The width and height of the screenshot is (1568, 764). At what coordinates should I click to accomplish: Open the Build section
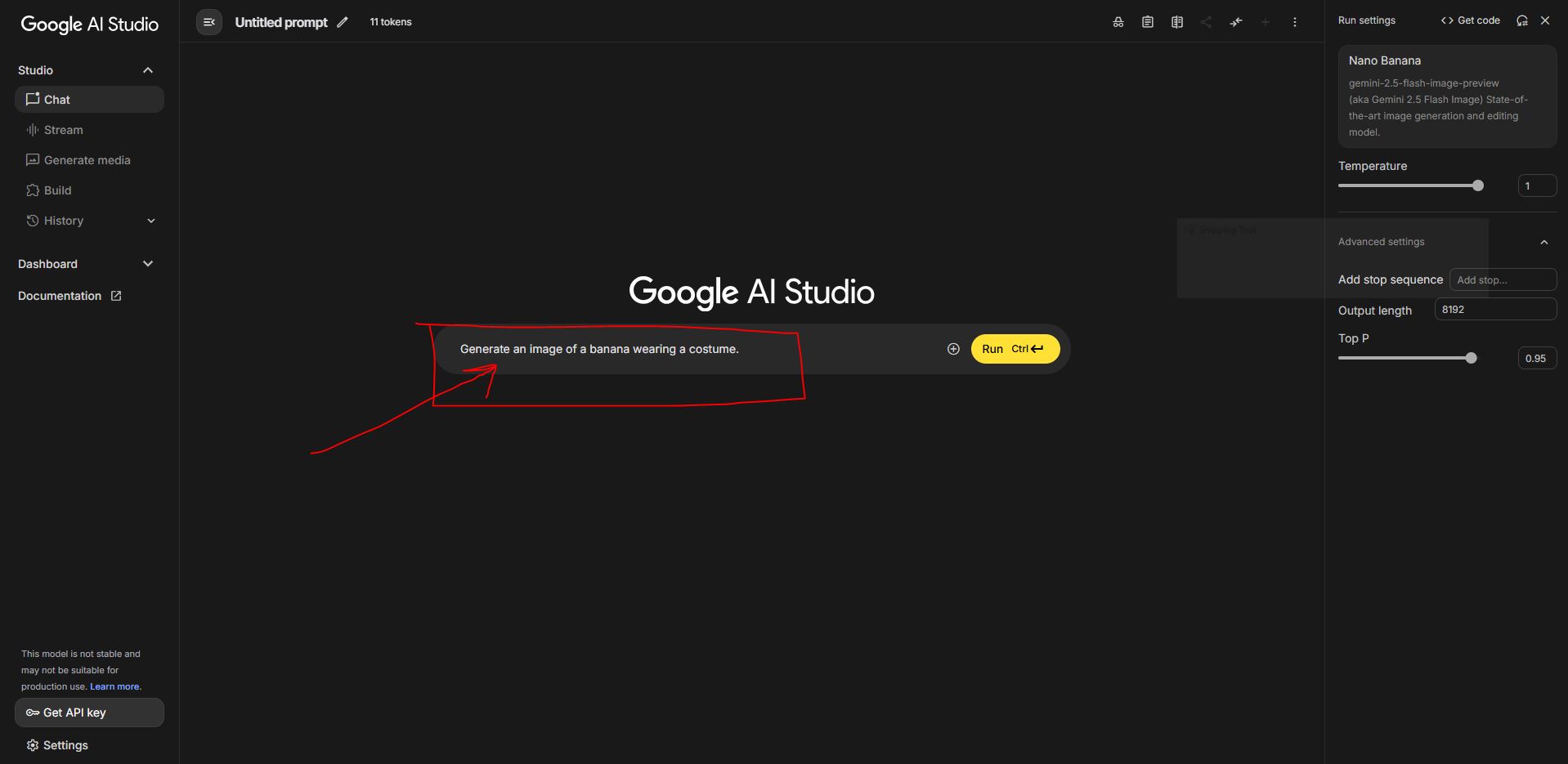[56, 190]
